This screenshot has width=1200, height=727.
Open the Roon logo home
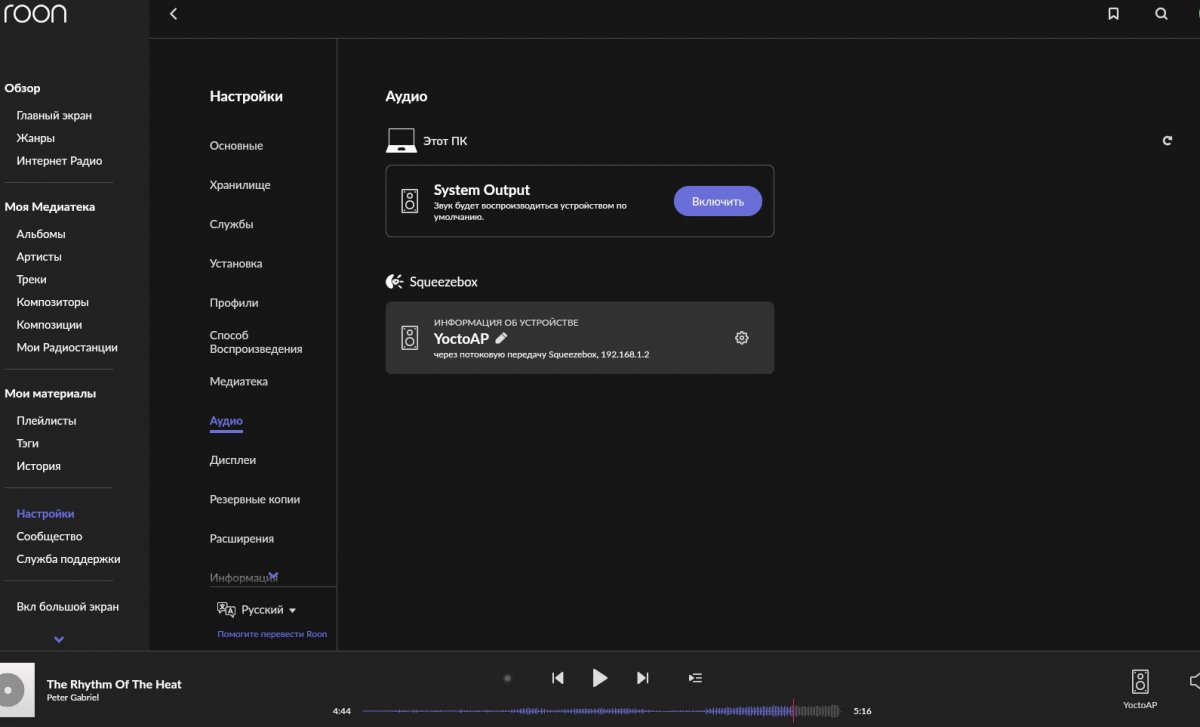[35, 14]
